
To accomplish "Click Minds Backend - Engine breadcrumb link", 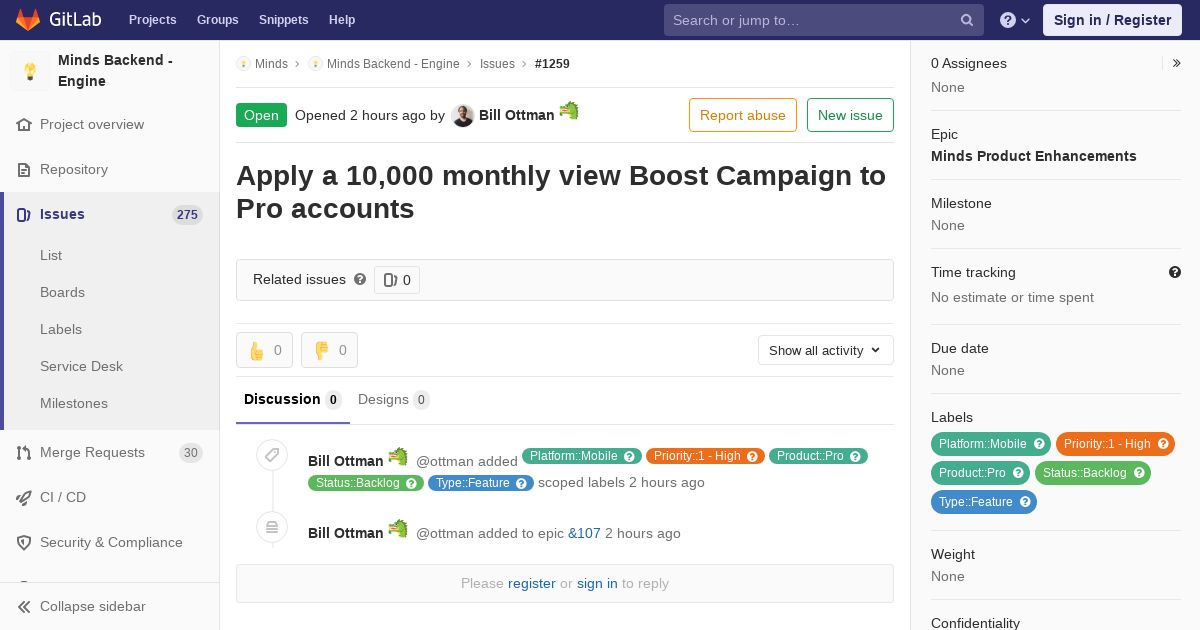I will [393, 64].
